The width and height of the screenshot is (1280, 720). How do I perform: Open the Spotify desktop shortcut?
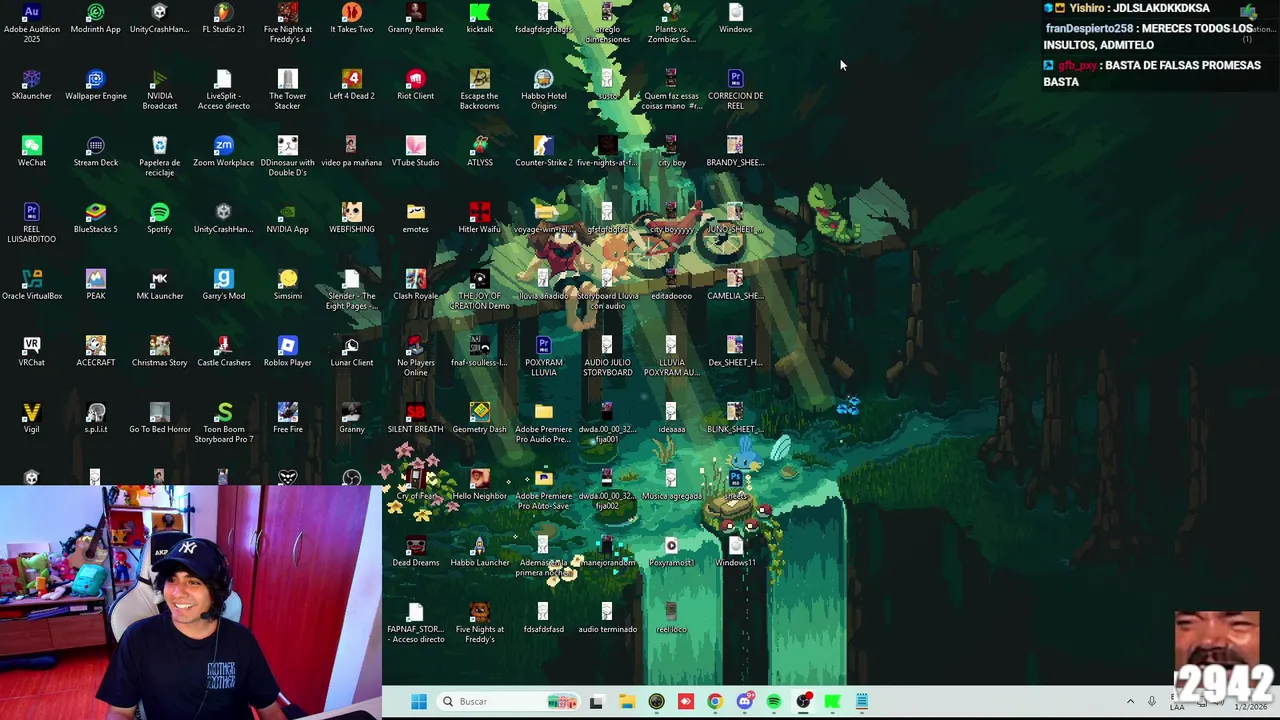pyautogui.click(x=159, y=219)
